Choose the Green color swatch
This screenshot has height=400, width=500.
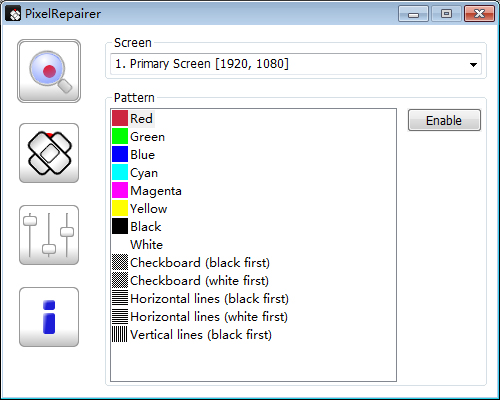[x=120, y=136]
